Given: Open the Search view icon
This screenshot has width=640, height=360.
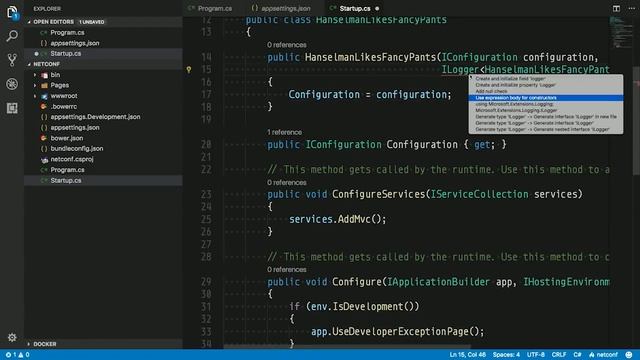Looking at the screenshot, I should (x=12, y=36).
